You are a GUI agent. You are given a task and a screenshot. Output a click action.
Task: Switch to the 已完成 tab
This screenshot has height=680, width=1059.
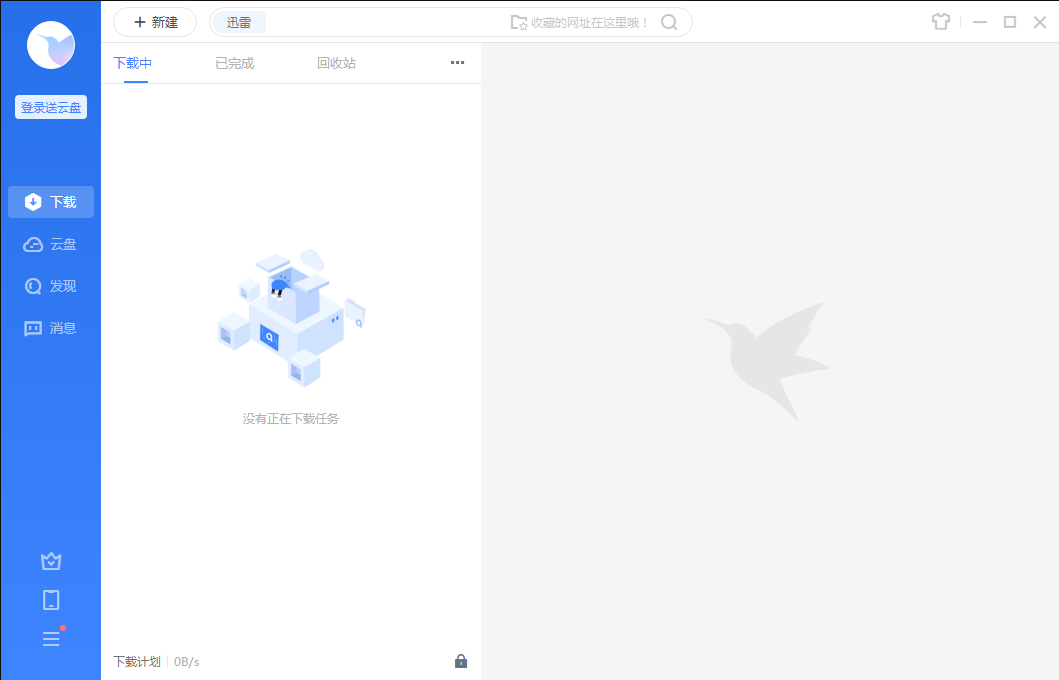(234, 63)
